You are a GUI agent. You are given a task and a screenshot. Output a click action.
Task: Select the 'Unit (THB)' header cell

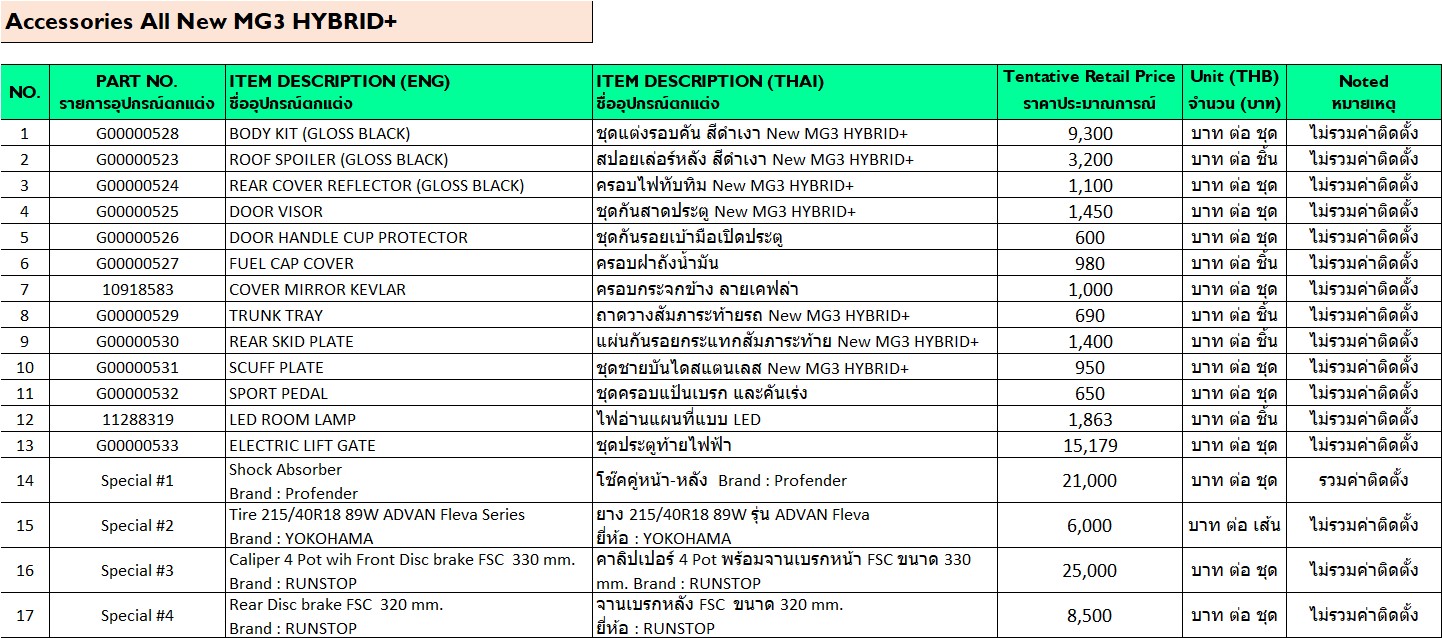pos(1234,92)
